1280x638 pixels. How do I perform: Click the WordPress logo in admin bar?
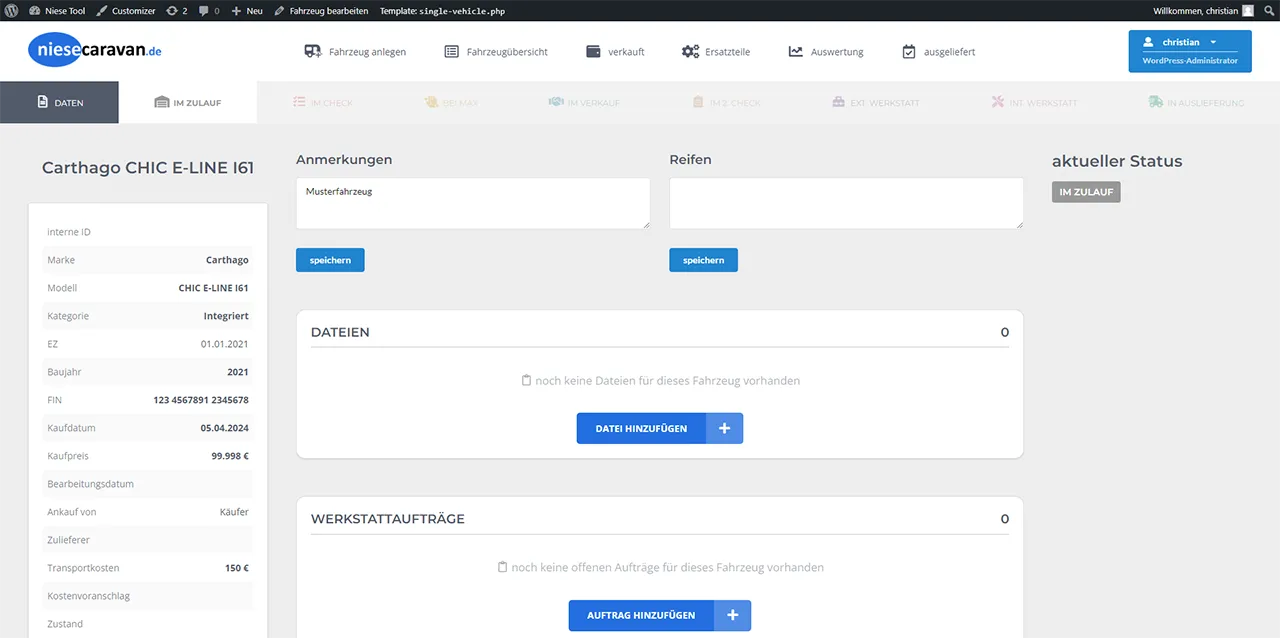pos(11,11)
